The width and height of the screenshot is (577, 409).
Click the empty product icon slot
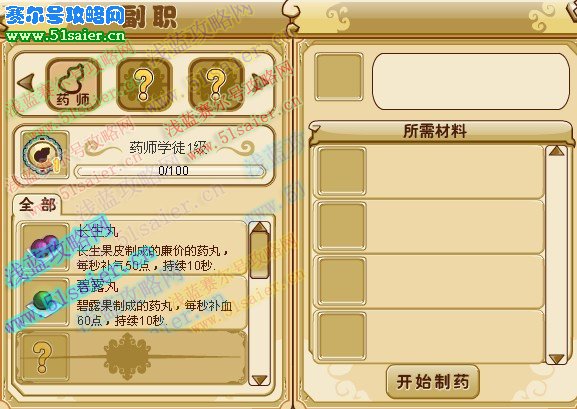point(339,77)
